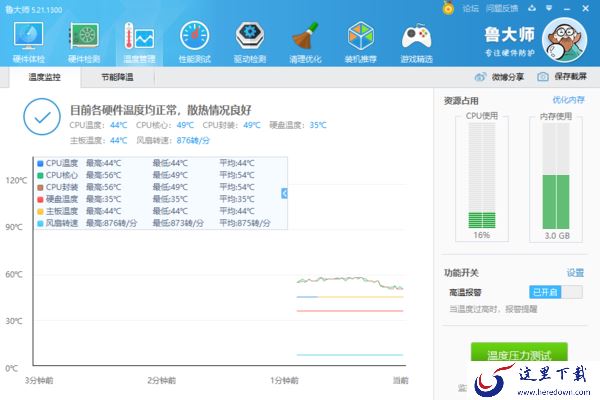Click CPU温度 value 44℃ in summary

[119, 125]
